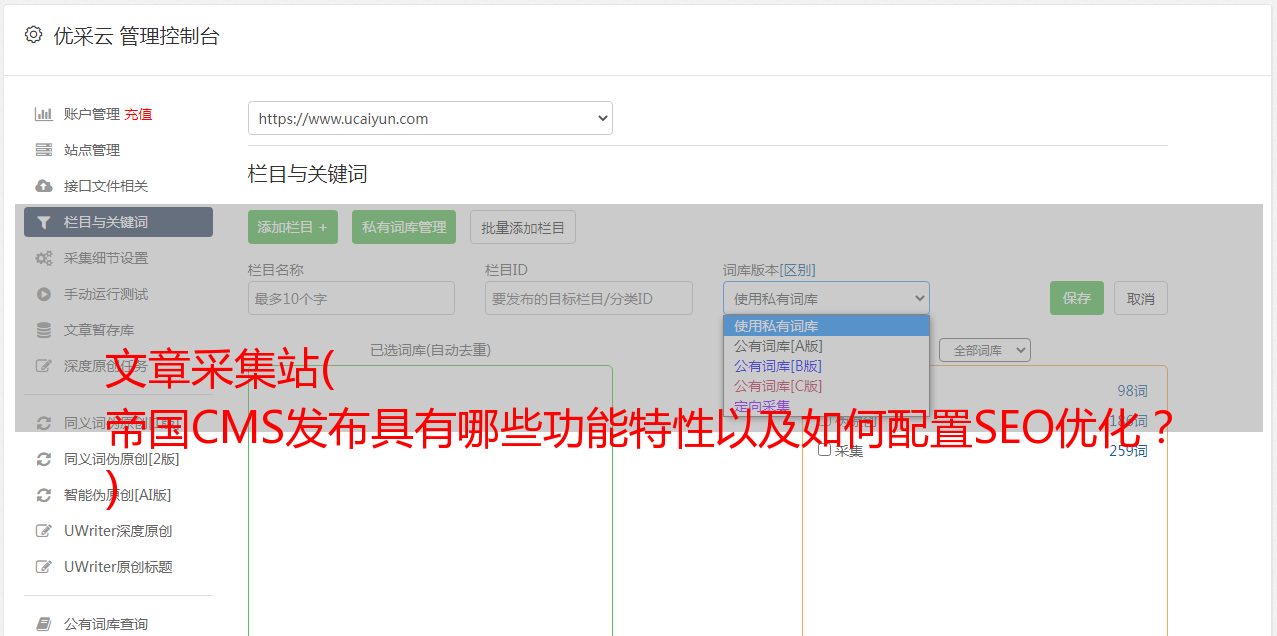This screenshot has width=1277, height=636.
Task: Click the filter funnel icon for 栏目与关键词
Action: [x=43, y=222]
